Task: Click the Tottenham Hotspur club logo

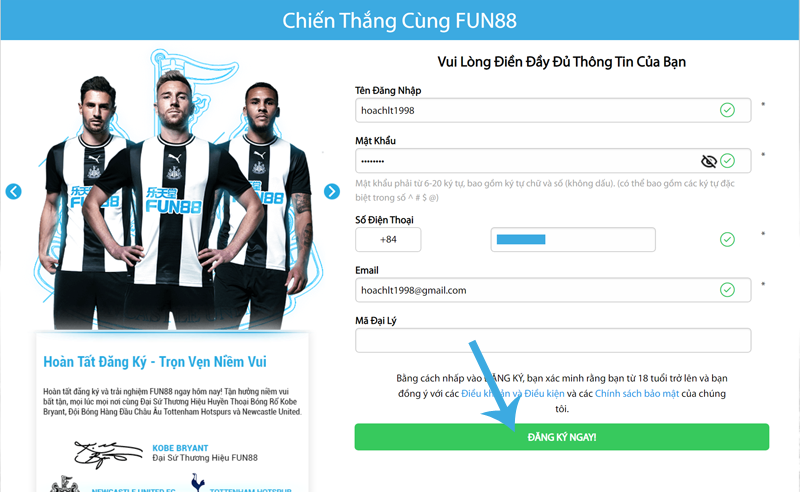Action: click(198, 483)
